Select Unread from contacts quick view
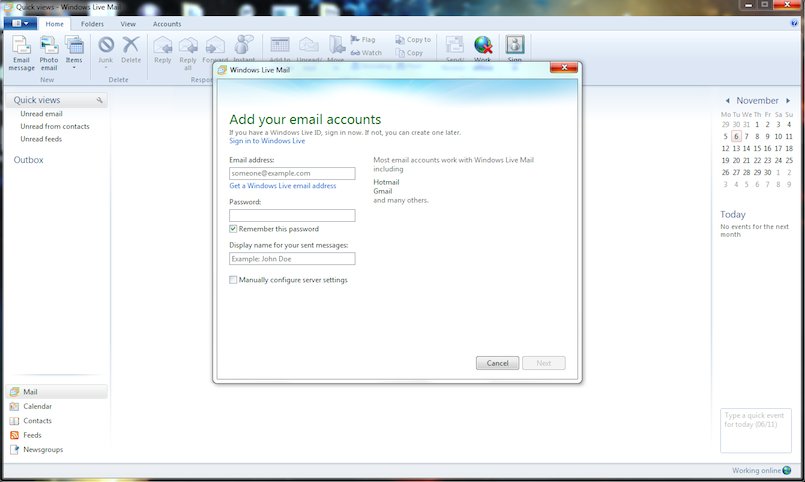Viewport: 805px width, 482px height. point(55,126)
